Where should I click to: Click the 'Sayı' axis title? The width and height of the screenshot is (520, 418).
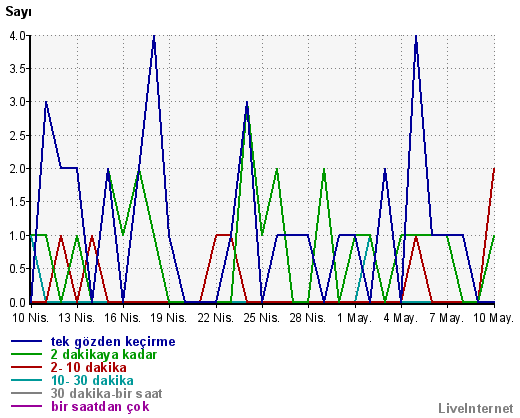18,12
